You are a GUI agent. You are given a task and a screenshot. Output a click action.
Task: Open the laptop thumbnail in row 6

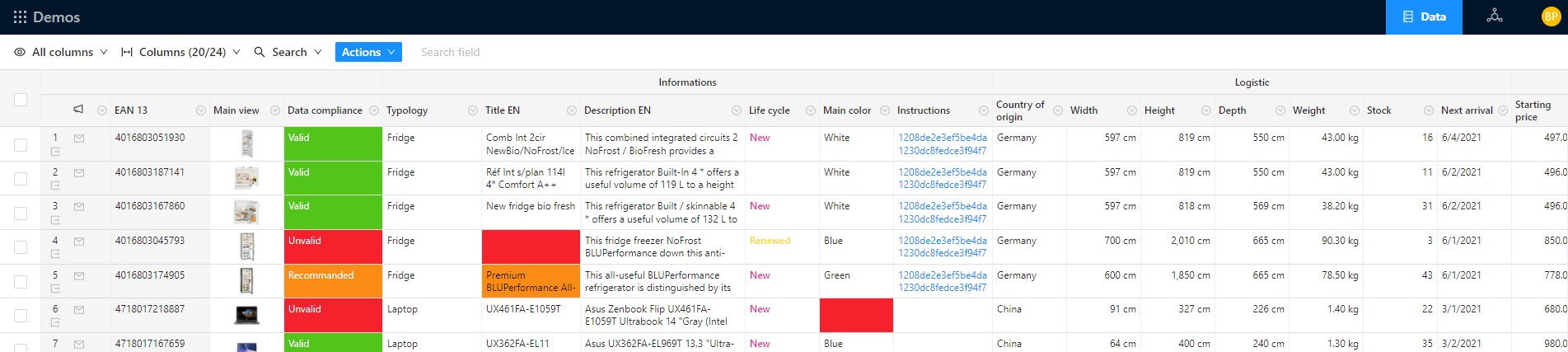click(x=246, y=315)
